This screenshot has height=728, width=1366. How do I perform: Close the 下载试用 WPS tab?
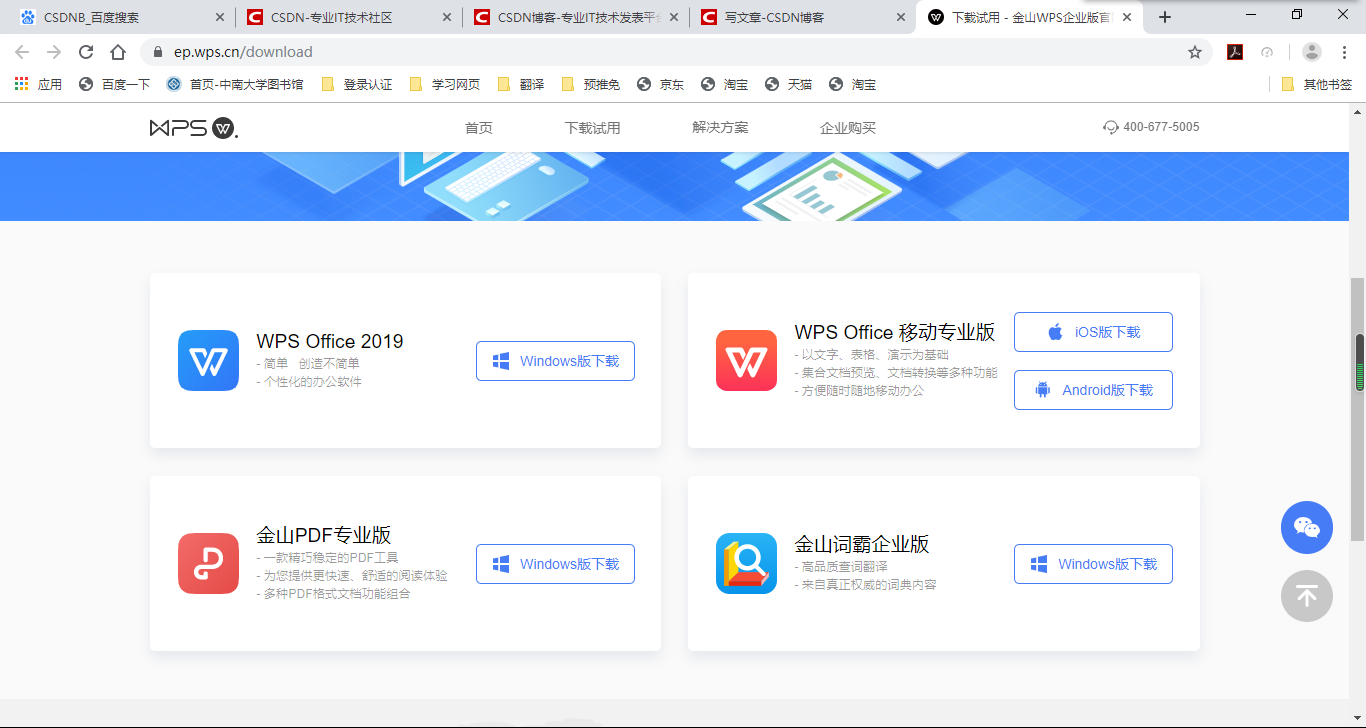[x=1127, y=17]
